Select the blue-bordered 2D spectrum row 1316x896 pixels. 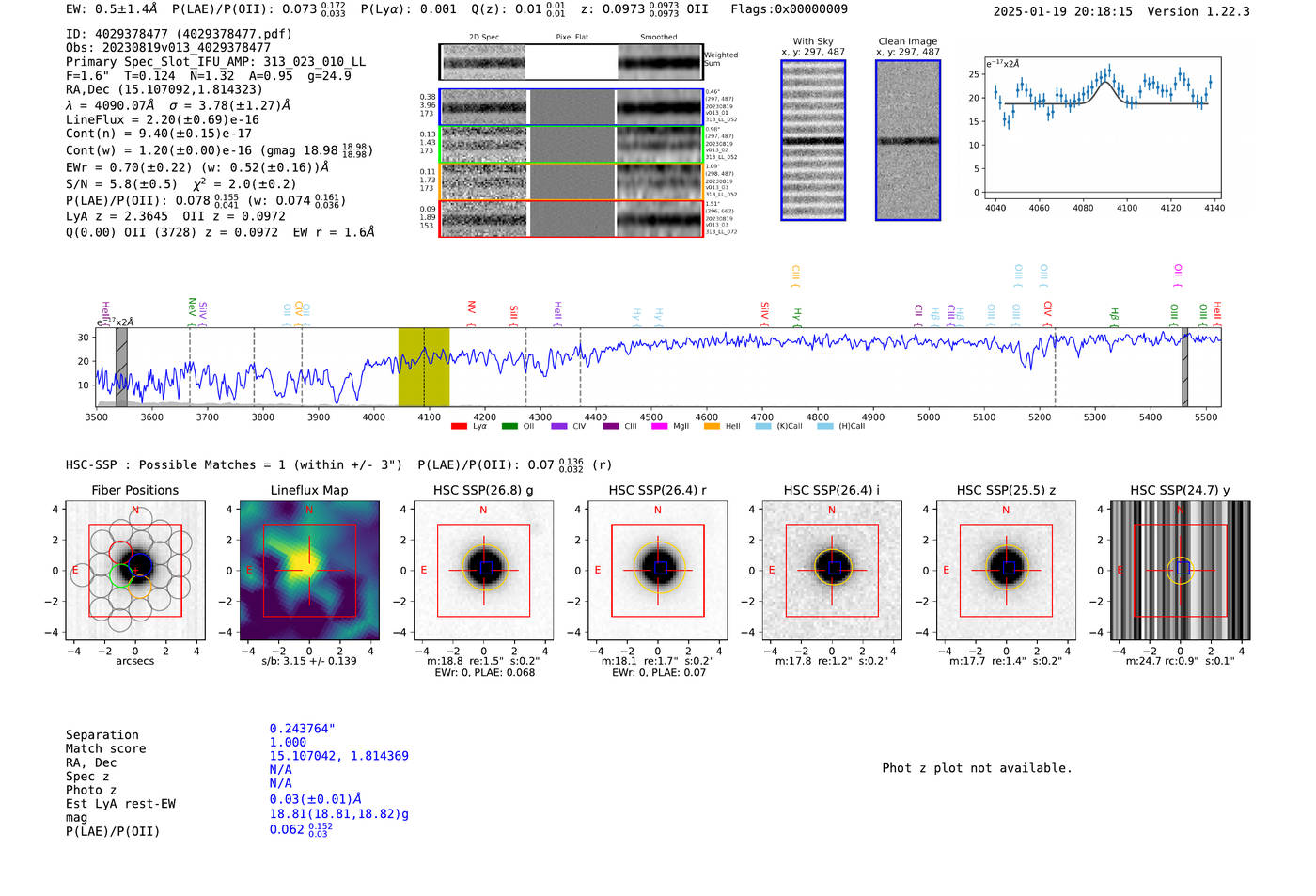click(572, 107)
